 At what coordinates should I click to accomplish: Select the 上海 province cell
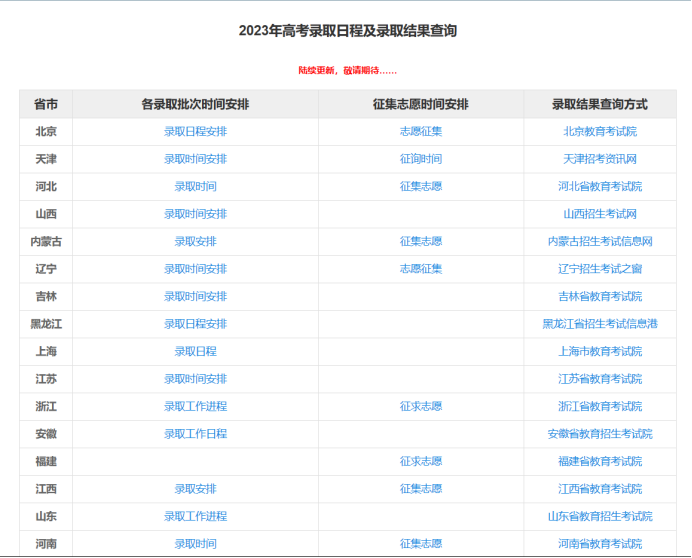46,351
